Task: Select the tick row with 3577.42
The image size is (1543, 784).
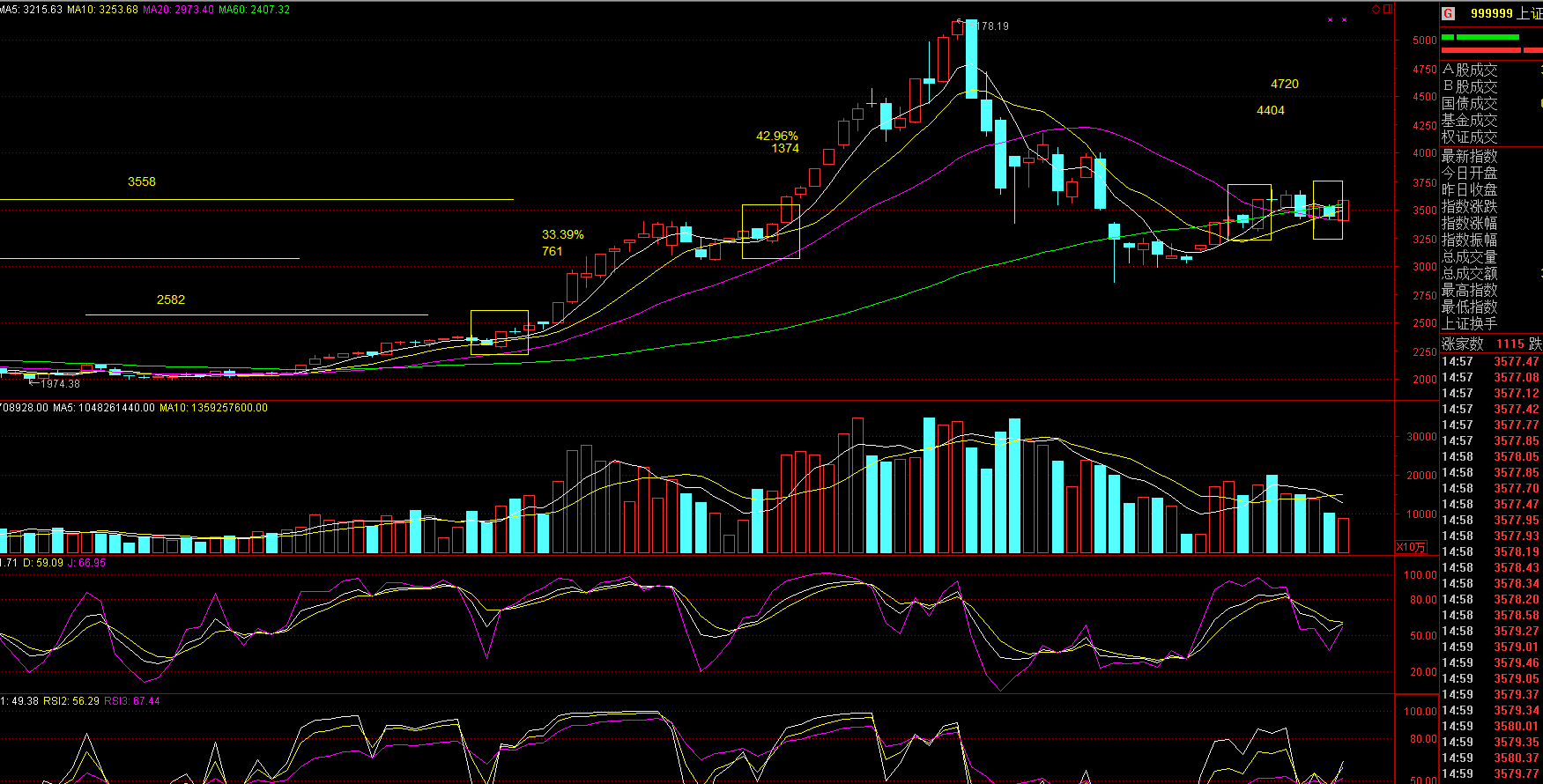Action: coord(1492,409)
